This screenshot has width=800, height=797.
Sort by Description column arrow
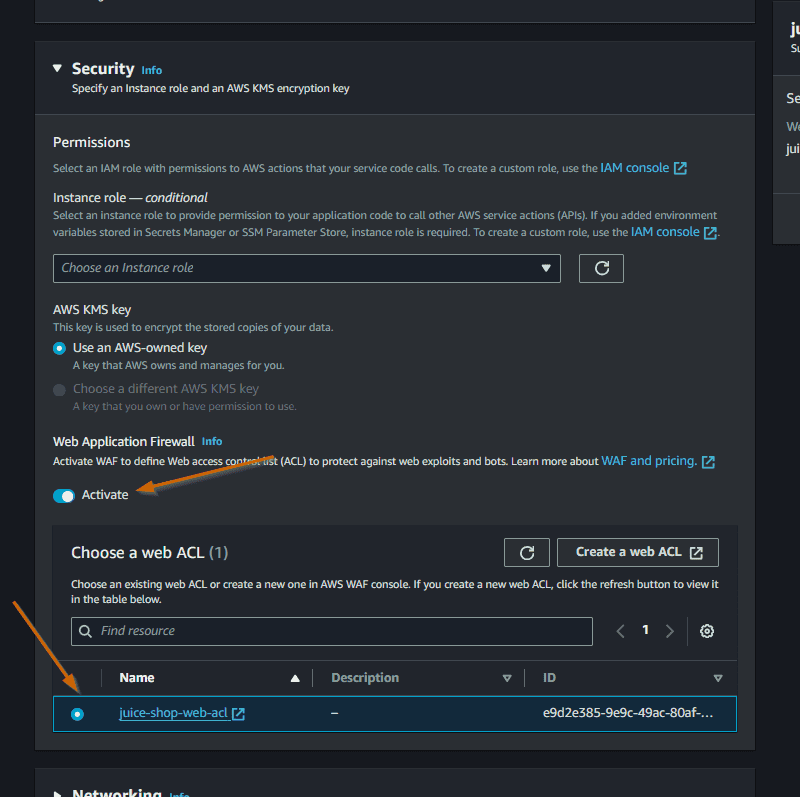507,678
